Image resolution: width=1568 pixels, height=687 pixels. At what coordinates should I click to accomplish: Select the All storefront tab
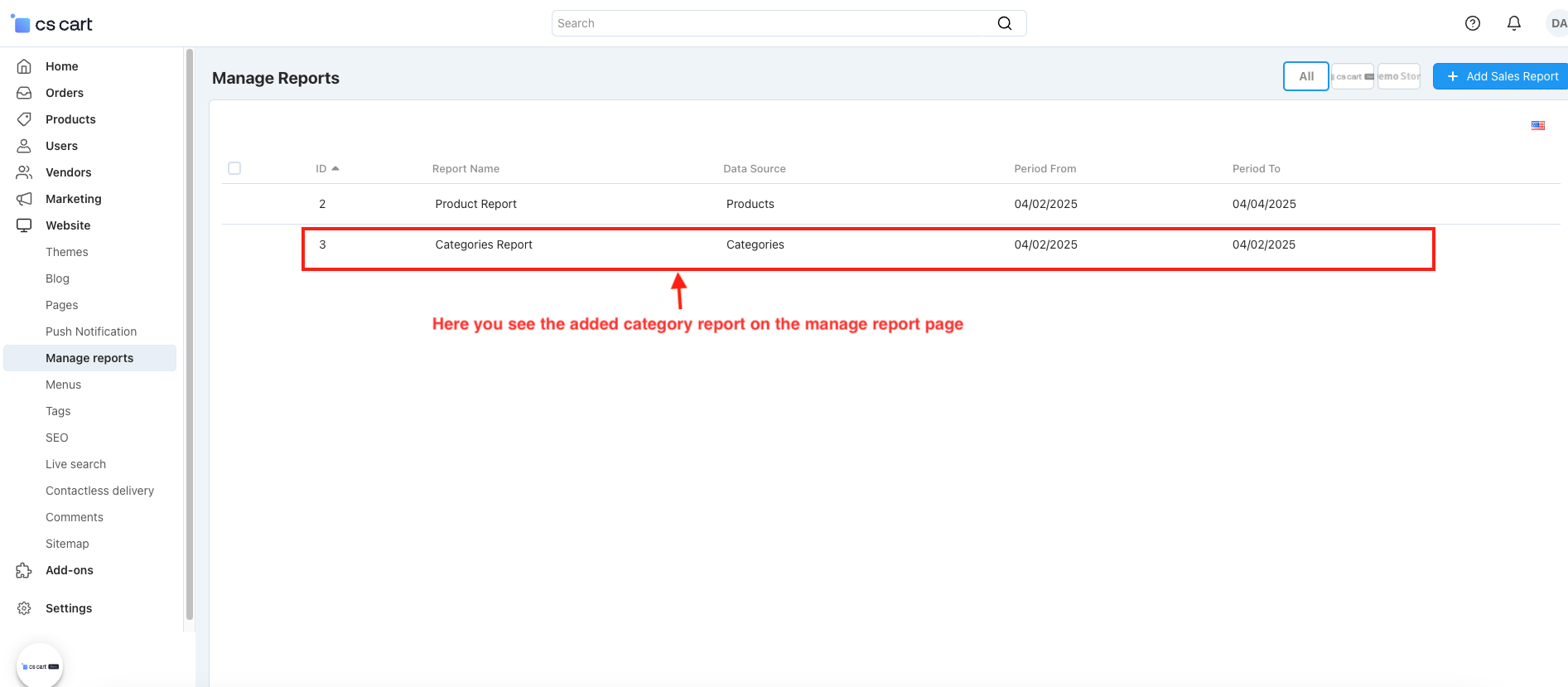1305,76
